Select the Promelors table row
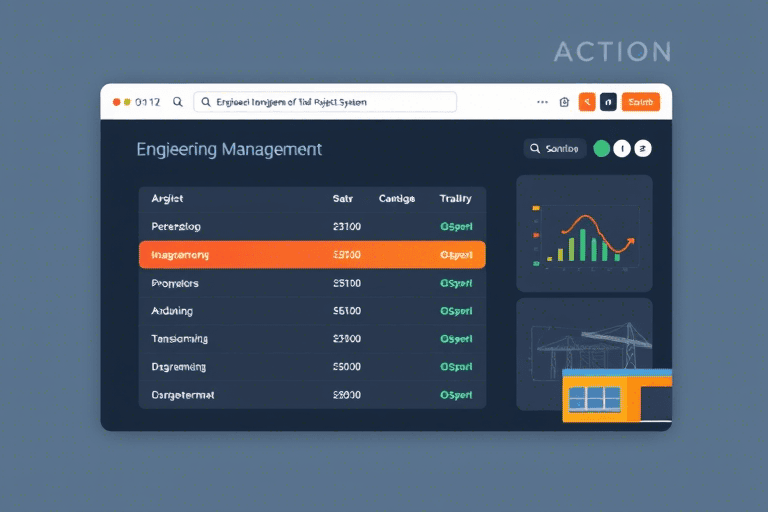The width and height of the screenshot is (768, 512). pos(312,283)
